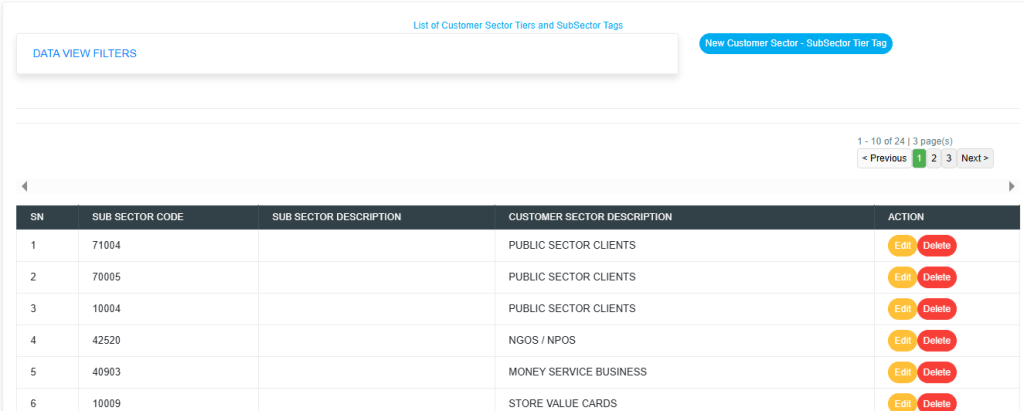Sort by Sub Sector Code column header
This screenshot has width=1024, height=411.
tap(137, 217)
